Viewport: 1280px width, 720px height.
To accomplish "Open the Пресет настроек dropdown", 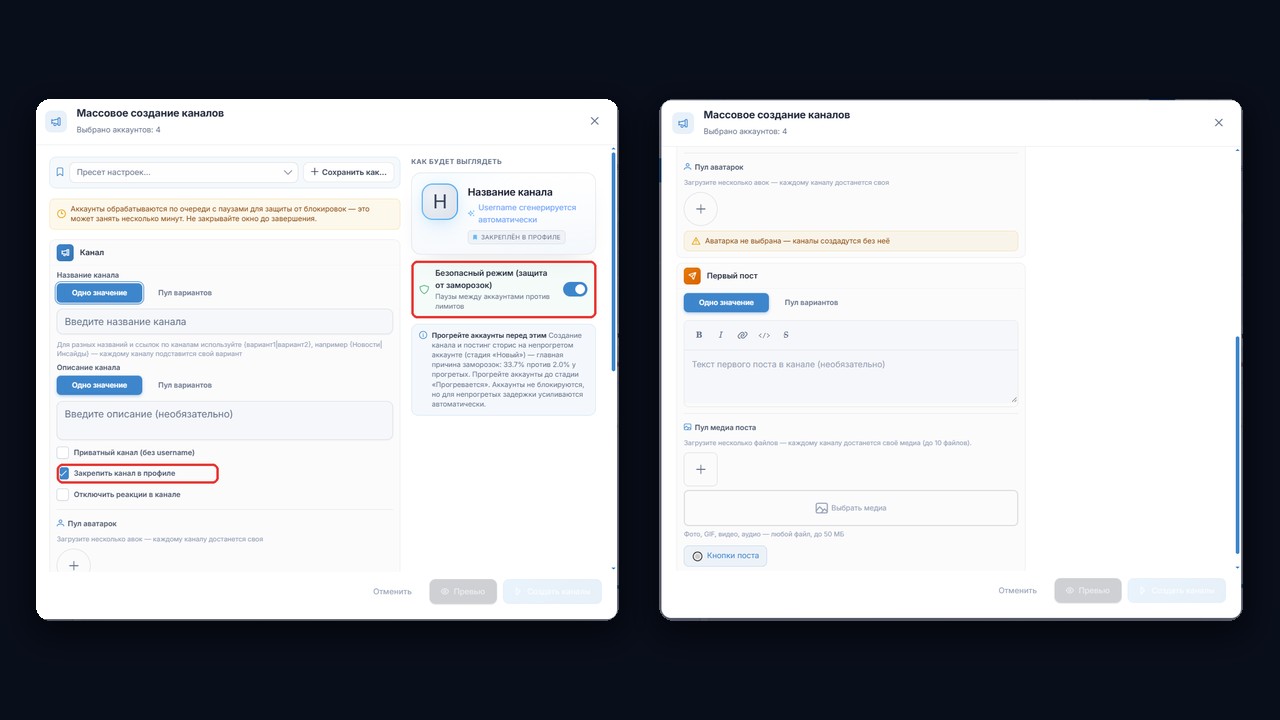I will (184, 172).
